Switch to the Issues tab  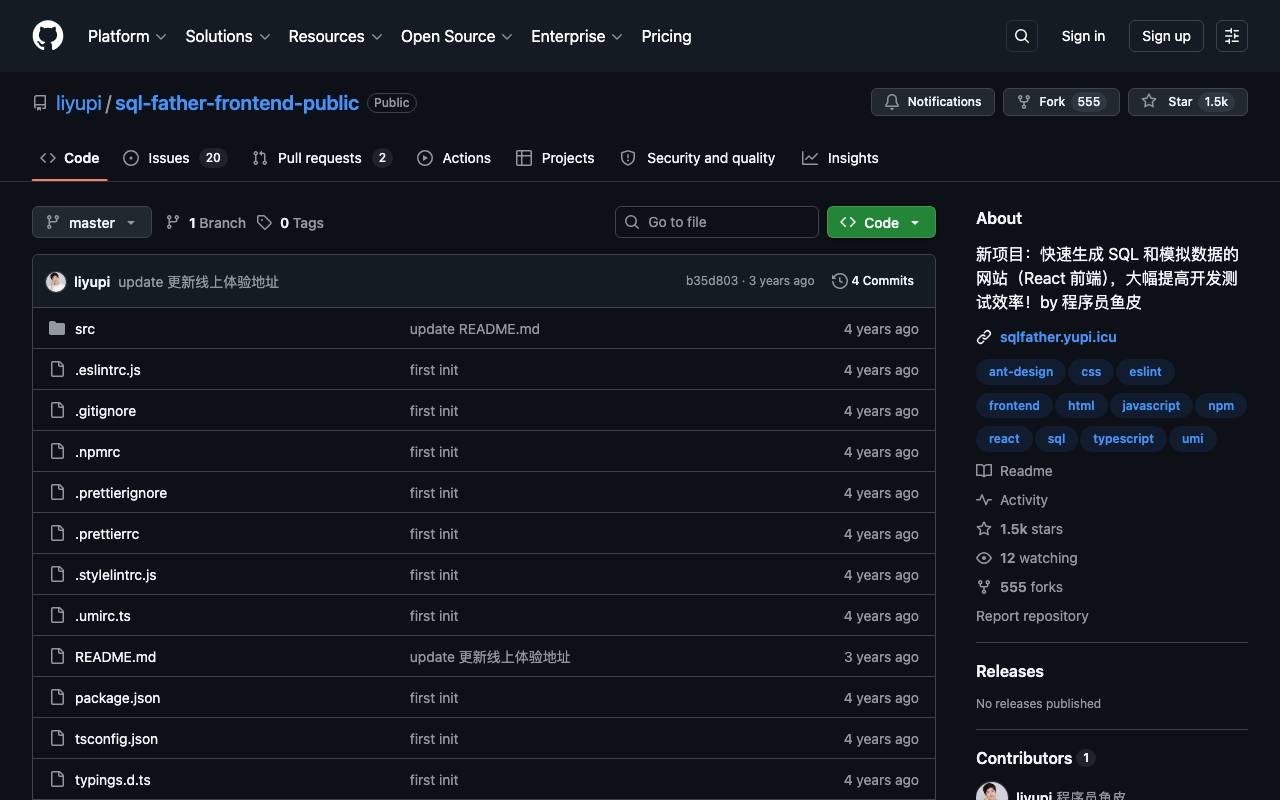click(x=175, y=158)
